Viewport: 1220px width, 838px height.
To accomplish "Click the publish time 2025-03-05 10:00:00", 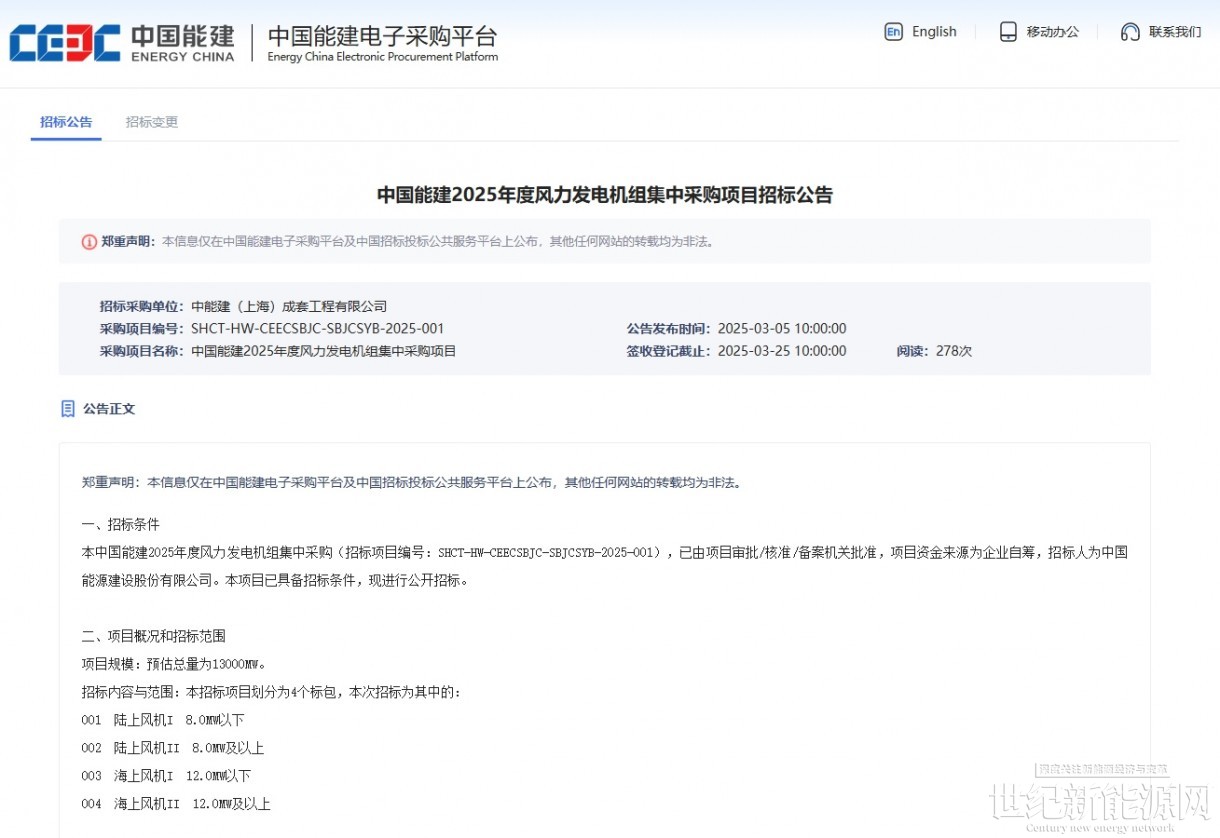I will 782,329.
